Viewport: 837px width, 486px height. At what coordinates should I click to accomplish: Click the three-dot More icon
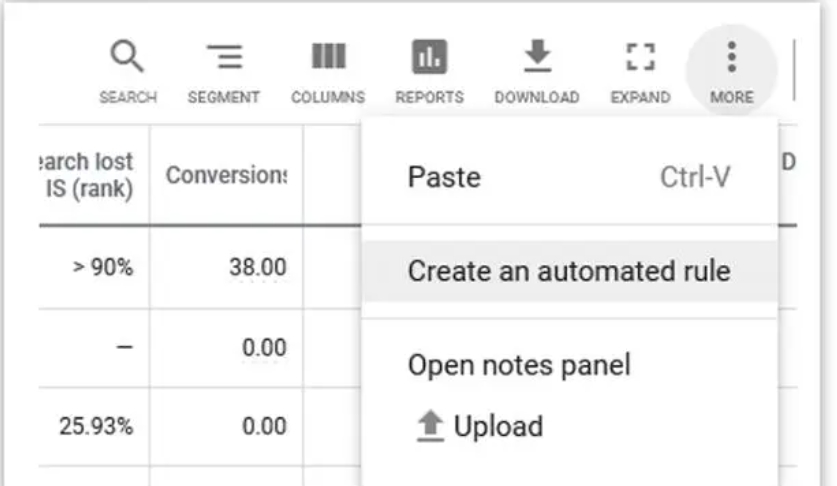(731, 58)
